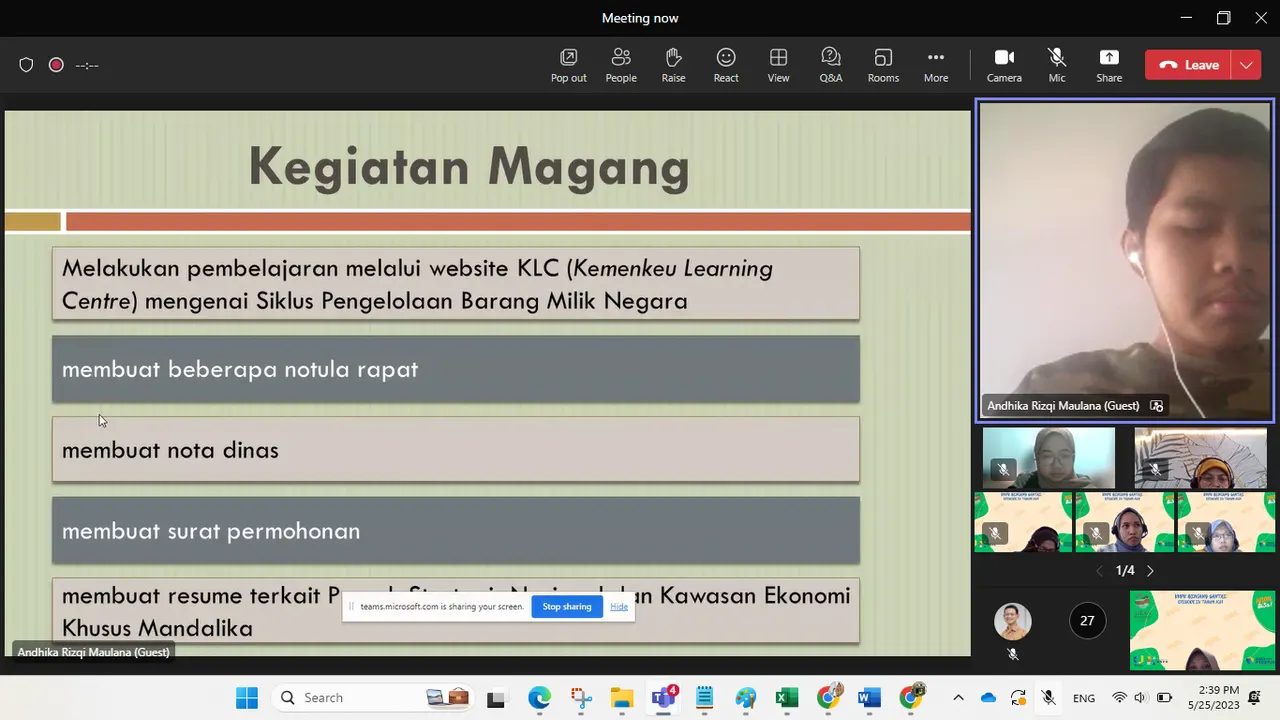Turn on the Camera

tap(1004, 65)
